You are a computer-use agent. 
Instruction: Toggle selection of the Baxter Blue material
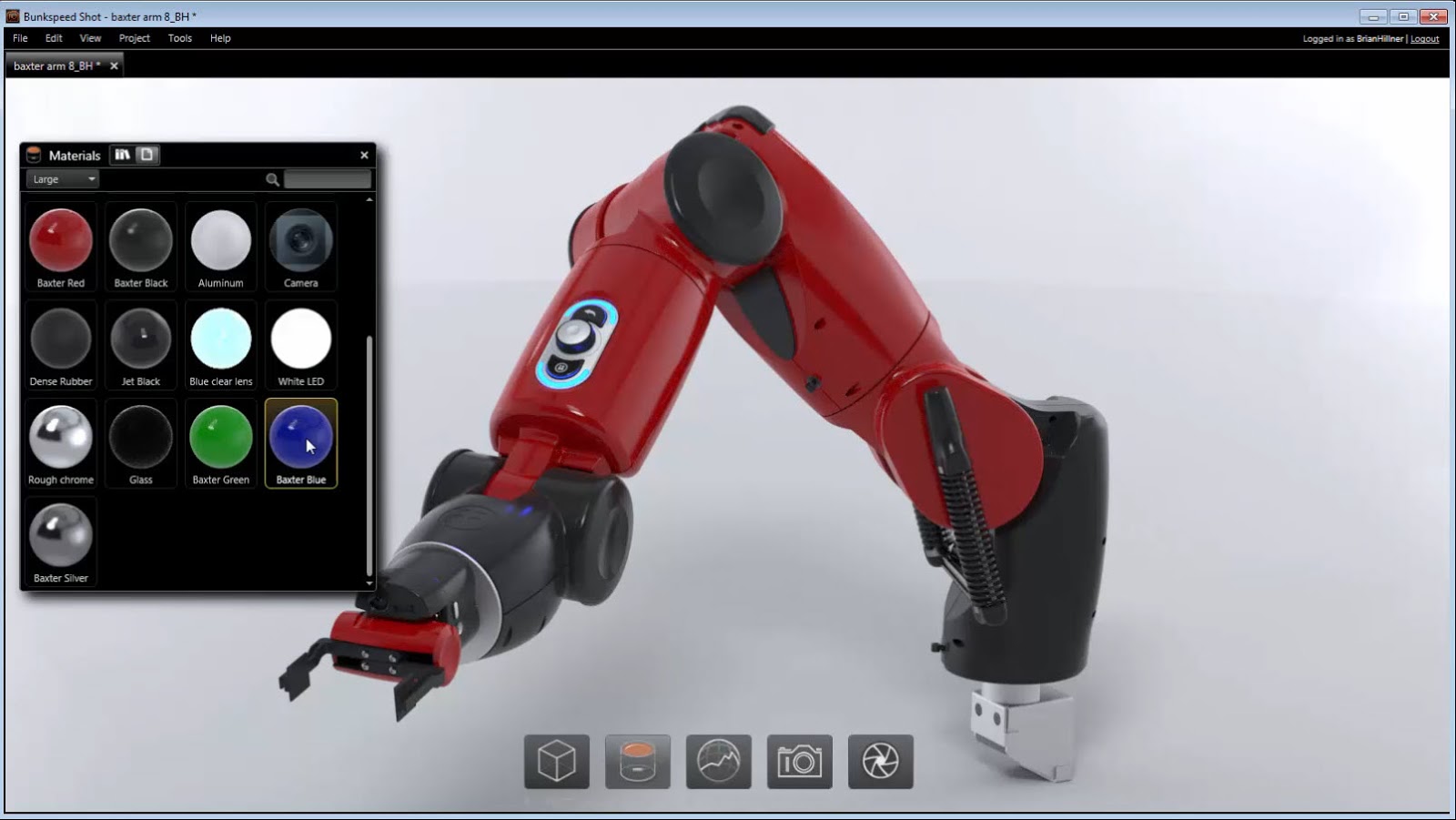[300, 440]
